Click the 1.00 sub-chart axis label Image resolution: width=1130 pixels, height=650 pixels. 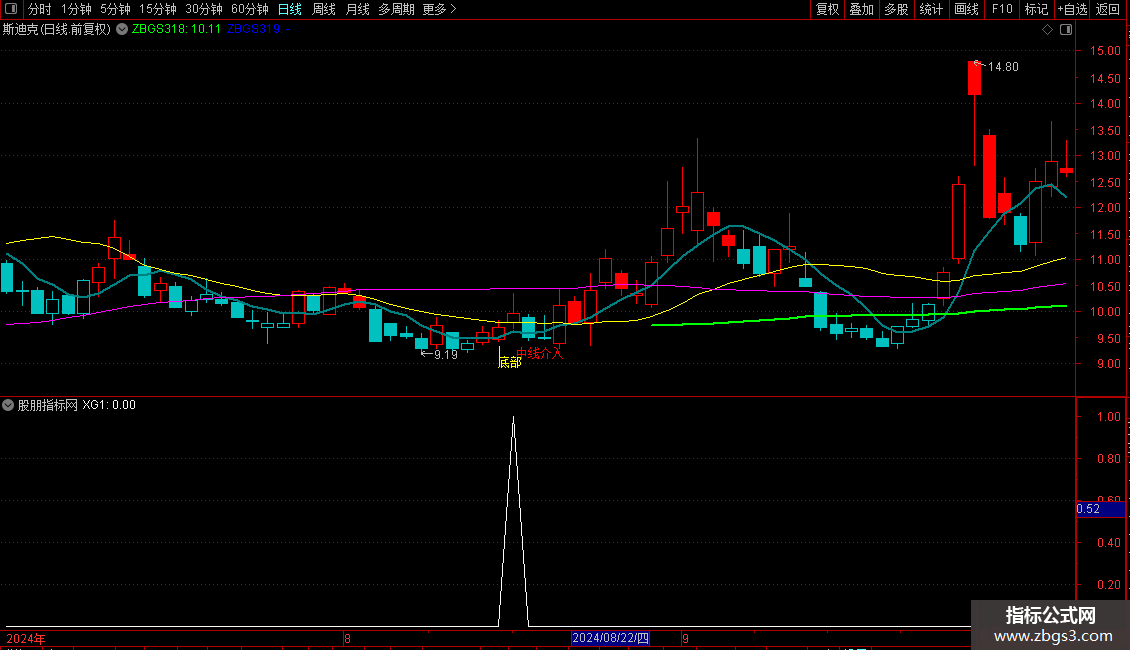1108,417
